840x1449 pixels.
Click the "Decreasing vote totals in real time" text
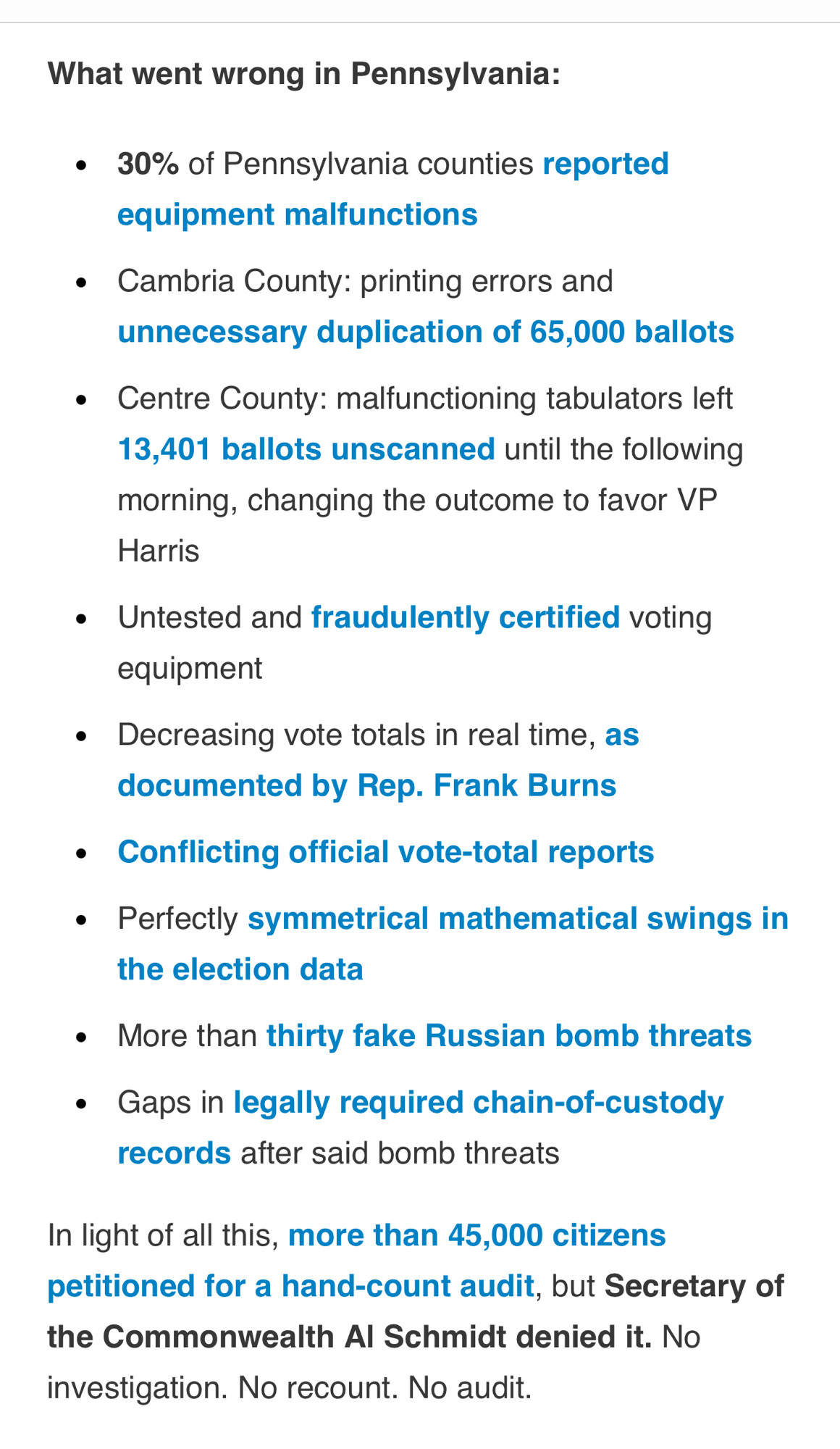pos(355,735)
